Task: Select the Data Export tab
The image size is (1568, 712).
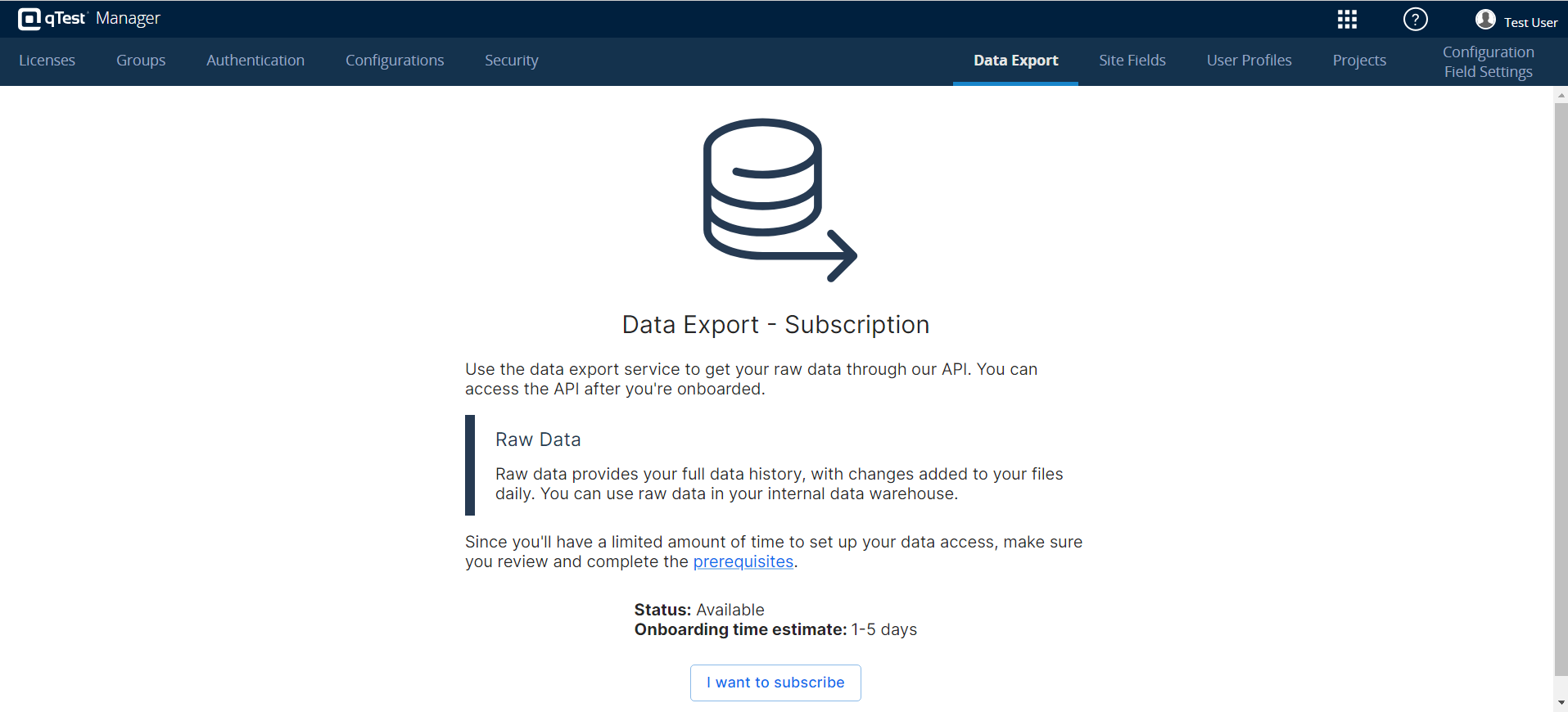Action: [x=1015, y=61]
